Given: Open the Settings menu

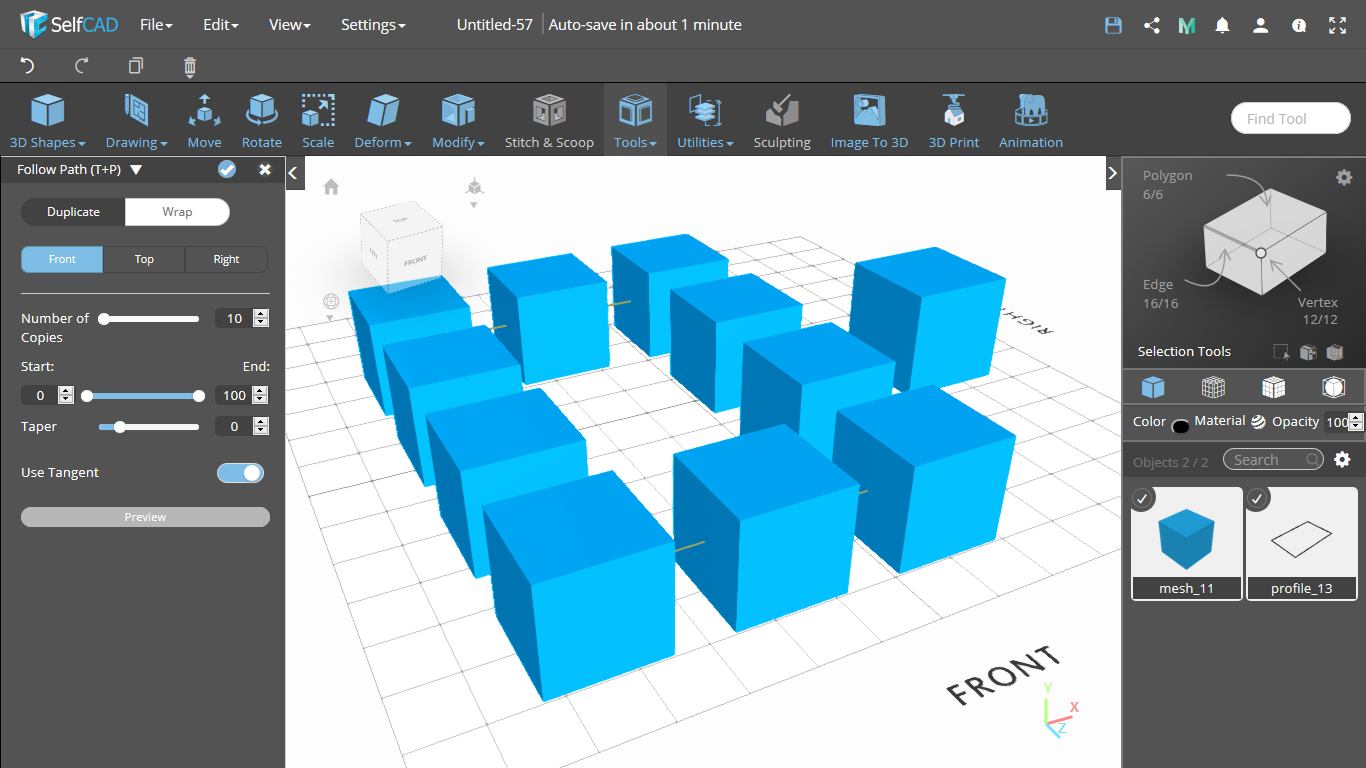Looking at the screenshot, I should tap(373, 25).
